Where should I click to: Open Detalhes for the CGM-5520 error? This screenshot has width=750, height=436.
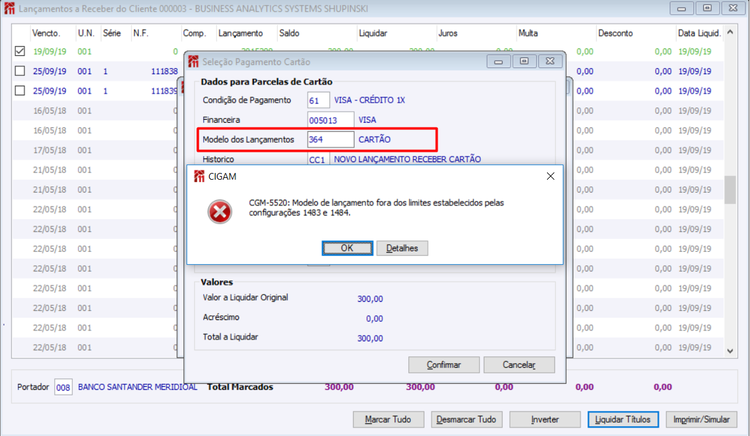pyautogui.click(x=402, y=248)
